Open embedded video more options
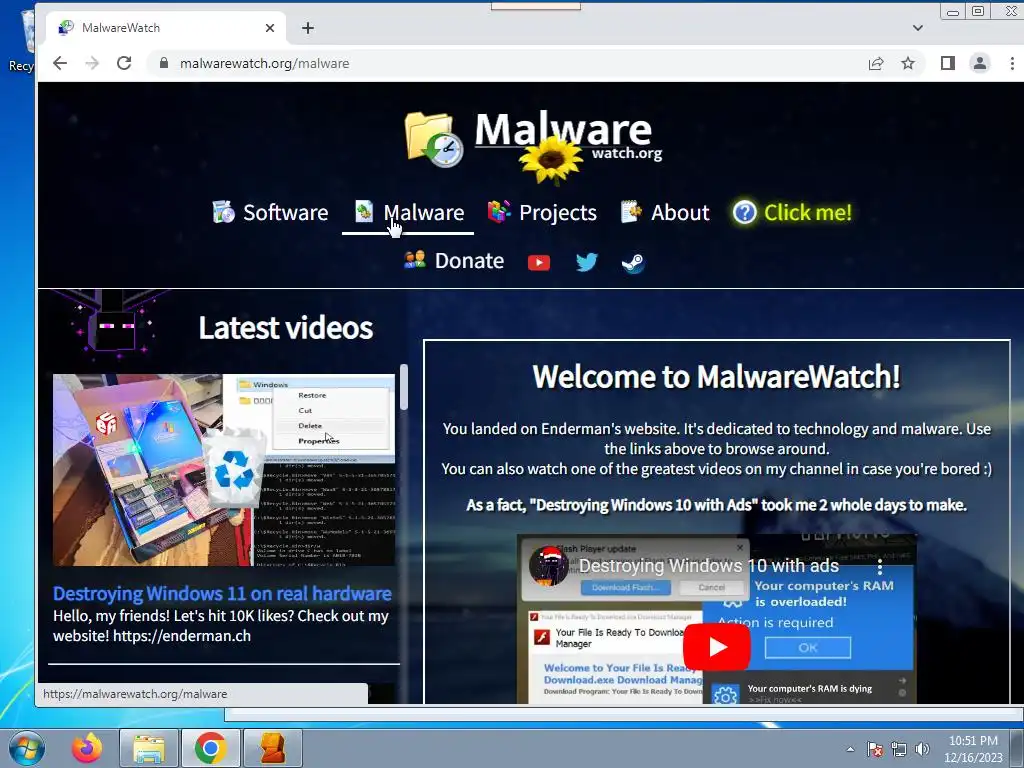 pyautogui.click(x=880, y=566)
